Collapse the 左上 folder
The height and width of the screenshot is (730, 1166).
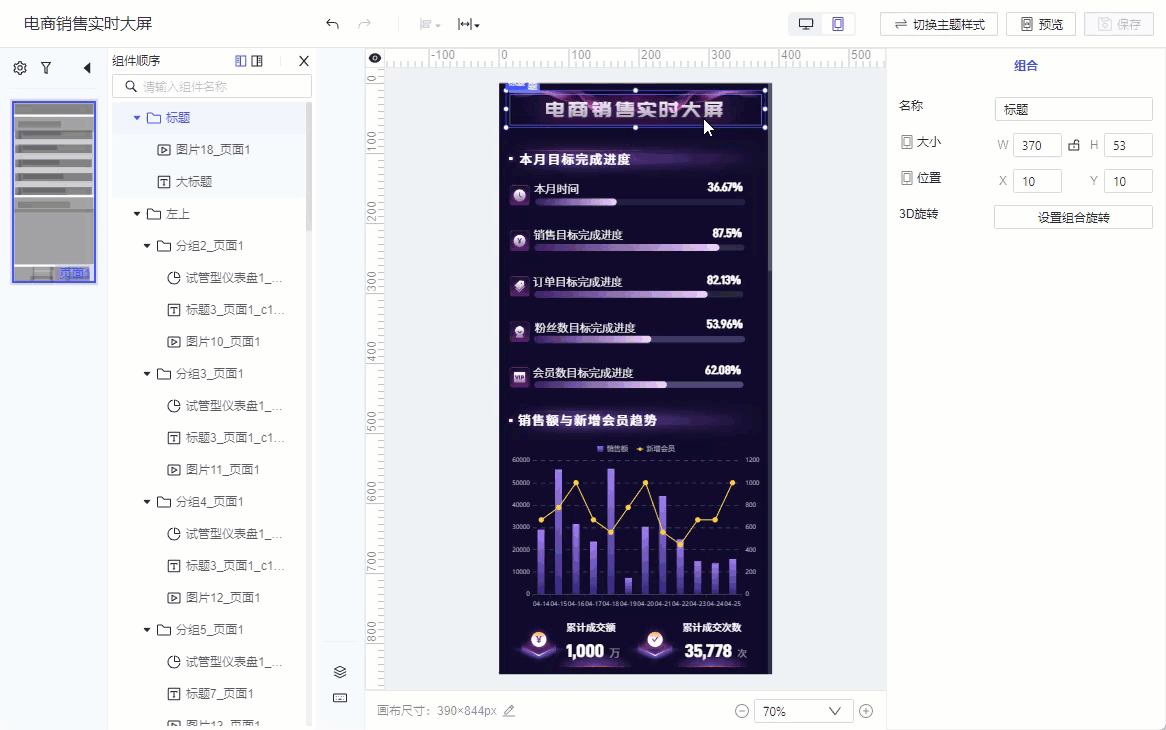137,214
